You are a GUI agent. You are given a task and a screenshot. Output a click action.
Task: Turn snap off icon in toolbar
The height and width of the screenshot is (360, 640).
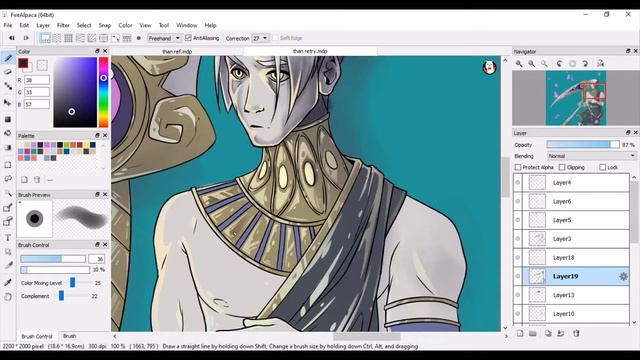click(45, 38)
